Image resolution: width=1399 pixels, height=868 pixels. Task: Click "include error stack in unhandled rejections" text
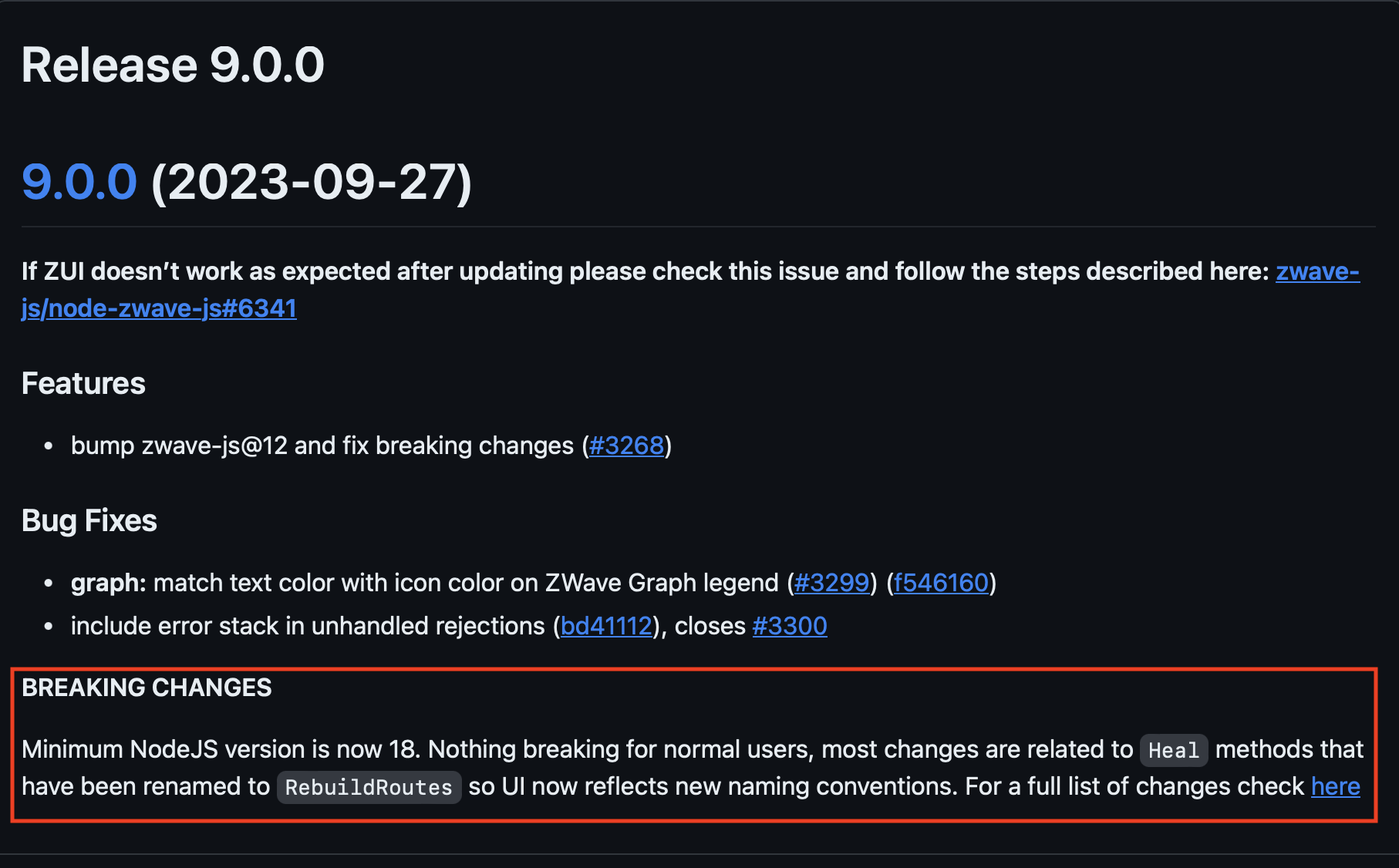click(x=308, y=626)
